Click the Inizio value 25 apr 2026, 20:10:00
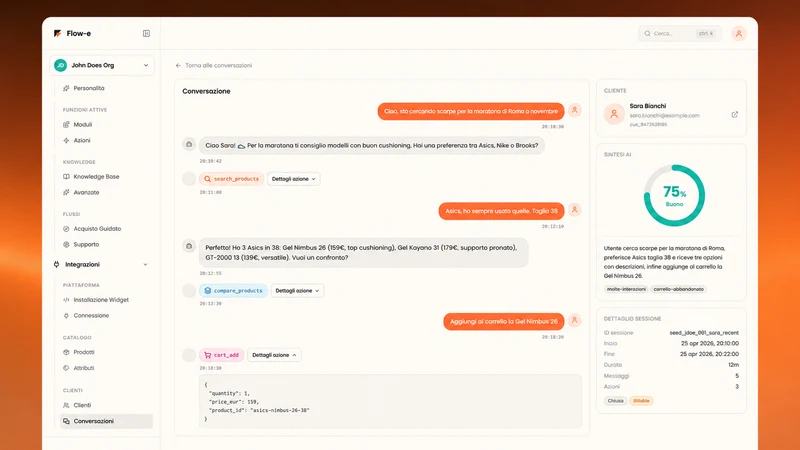Screen dimensions: 800x450 pyautogui.click(x=710, y=343)
